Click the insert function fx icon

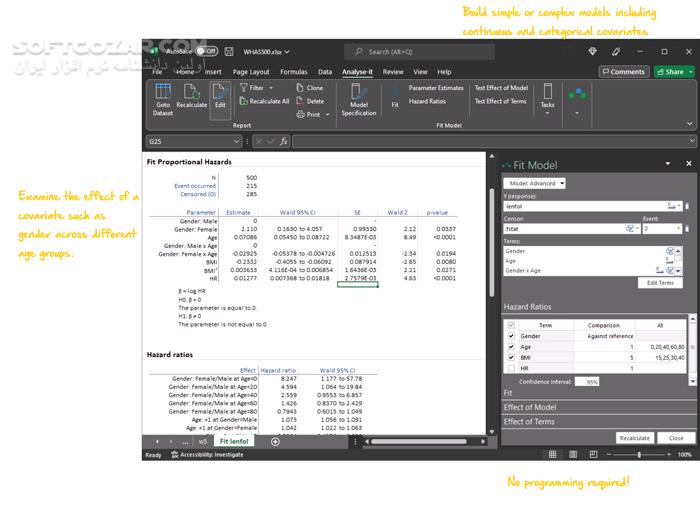click(283, 141)
